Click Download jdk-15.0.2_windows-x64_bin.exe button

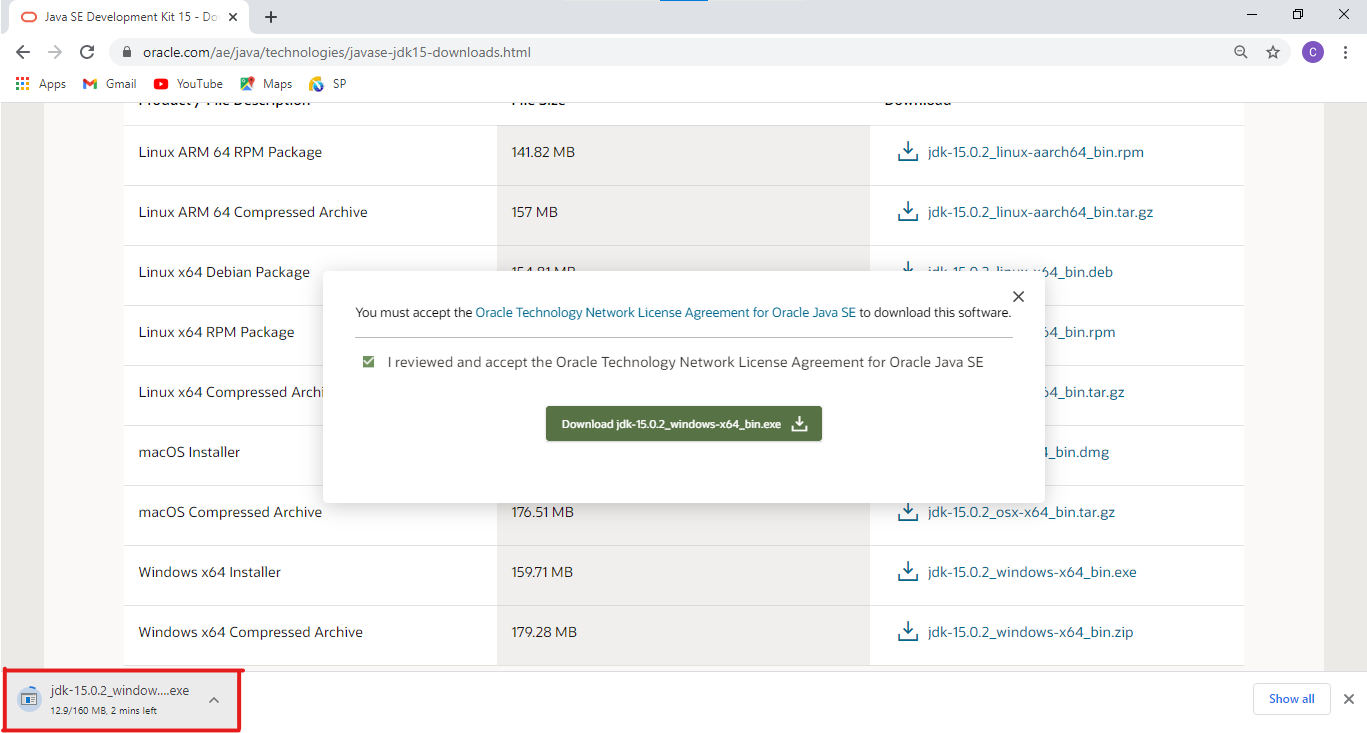pyautogui.click(x=683, y=424)
